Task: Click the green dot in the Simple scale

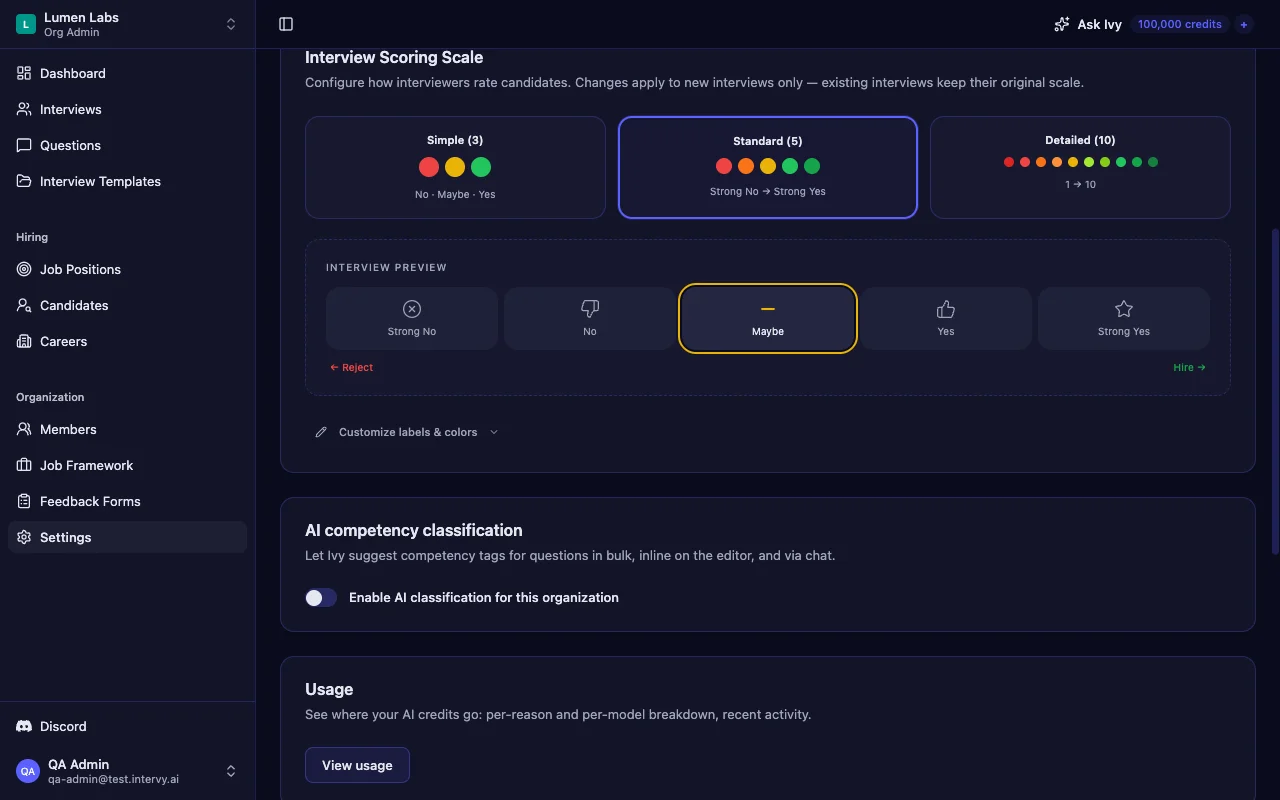Action: pyautogui.click(x=481, y=167)
